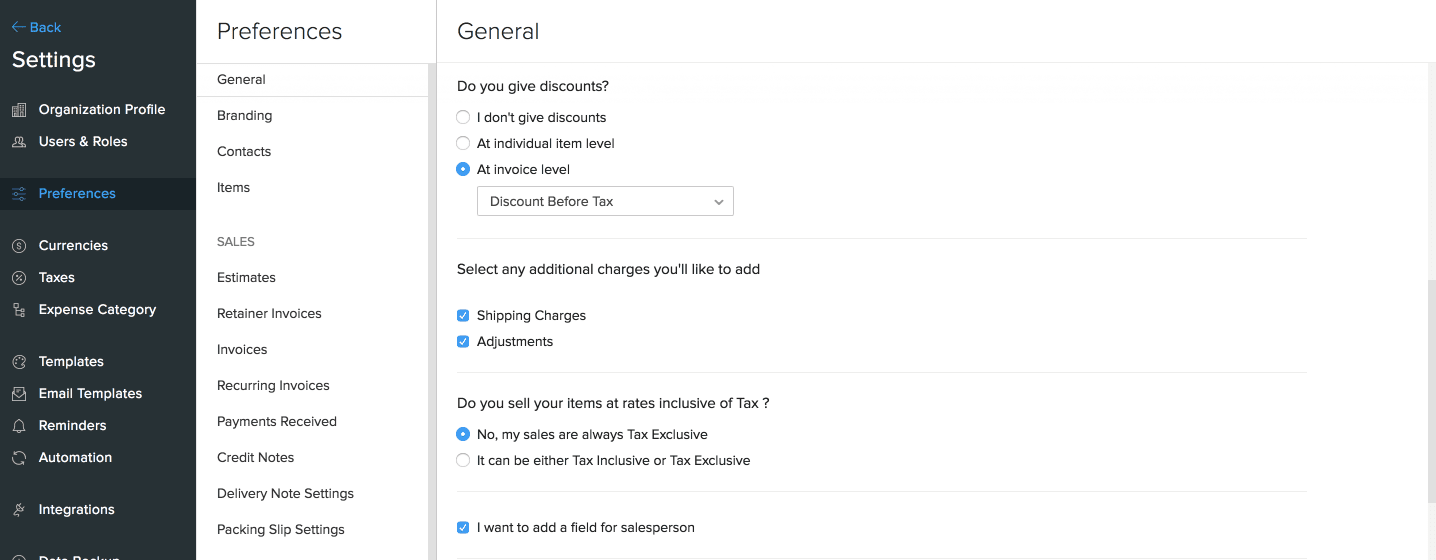Toggle the Adjustments checkbox
This screenshot has width=1436, height=560.
[x=463, y=341]
